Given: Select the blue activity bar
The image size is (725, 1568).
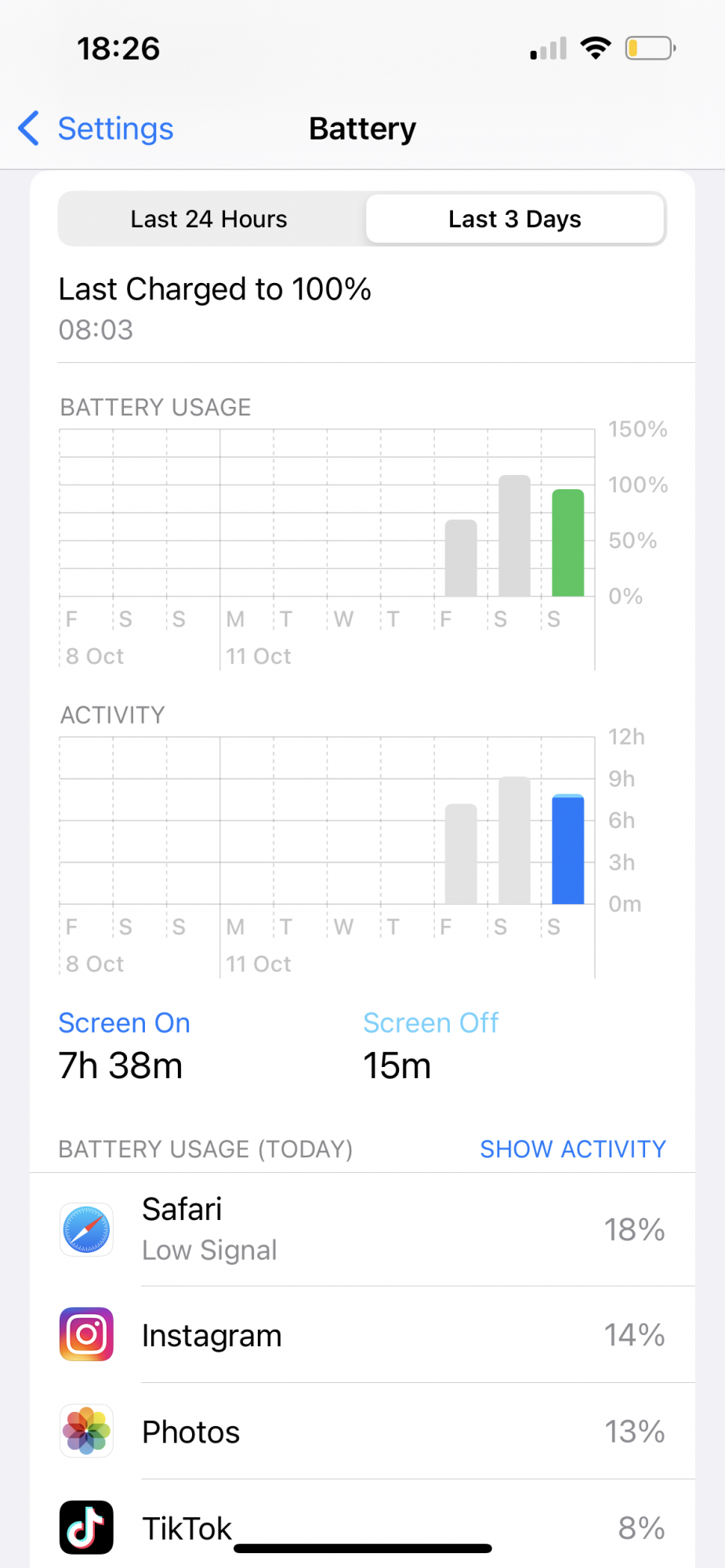Looking at the screenshot, I should point(568,850).
